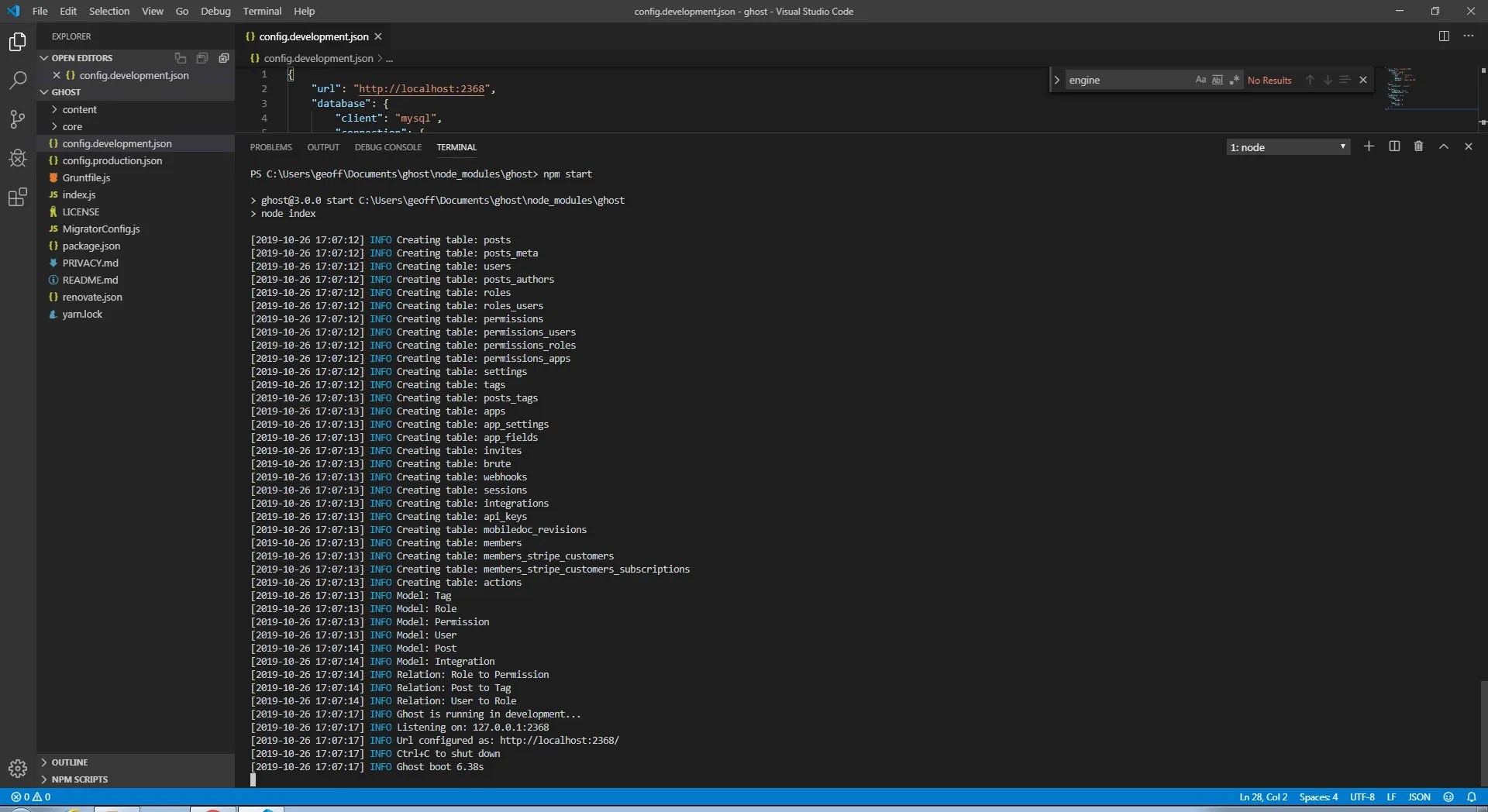The image size is (1488, 812).
Task: Open the Extensions view
Action: (17, 198)
